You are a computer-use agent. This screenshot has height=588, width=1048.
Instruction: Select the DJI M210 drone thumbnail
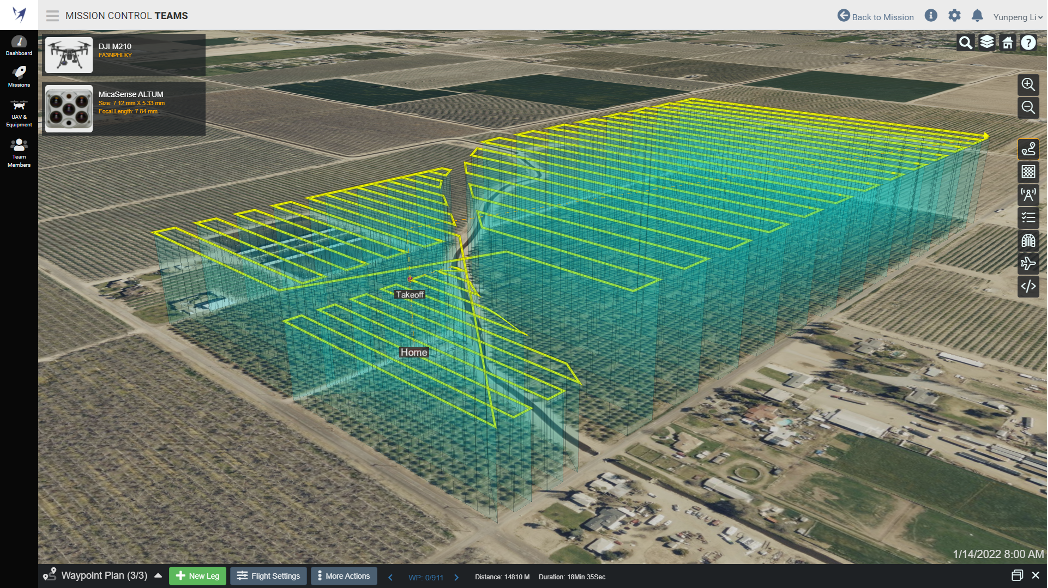tap(69, 55)
